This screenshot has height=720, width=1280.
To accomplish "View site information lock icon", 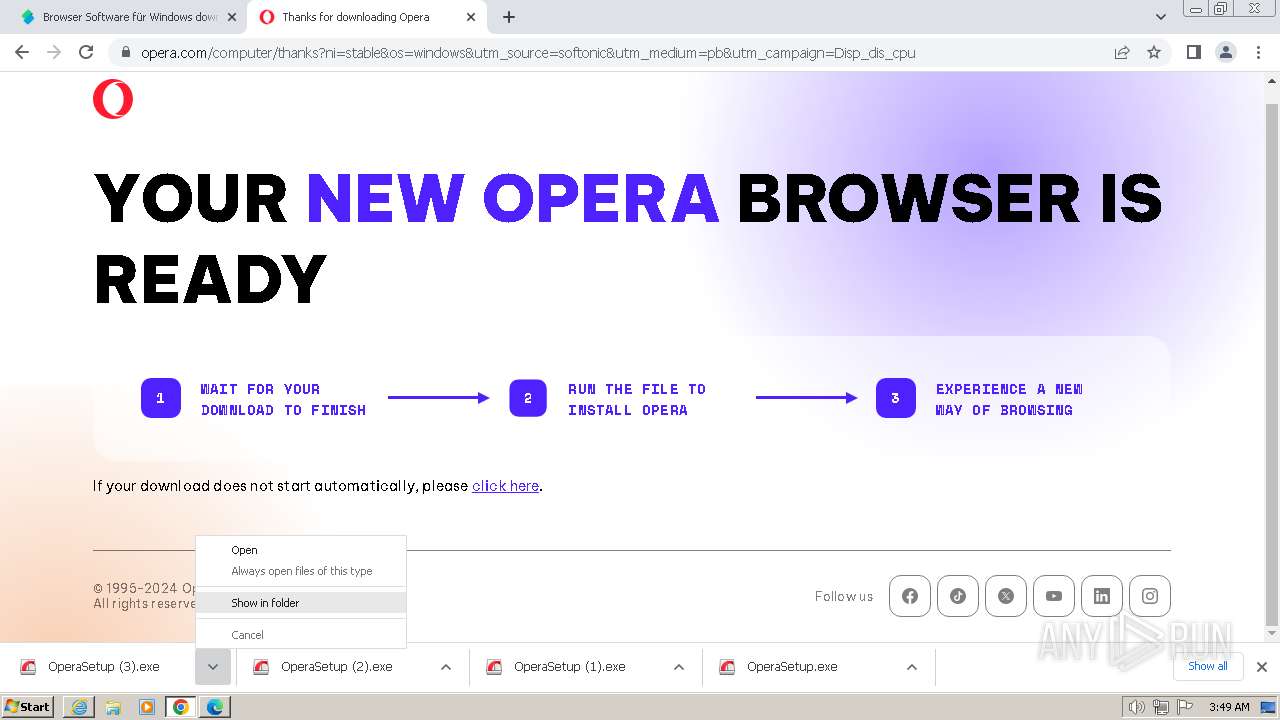I will click(125, 52).
